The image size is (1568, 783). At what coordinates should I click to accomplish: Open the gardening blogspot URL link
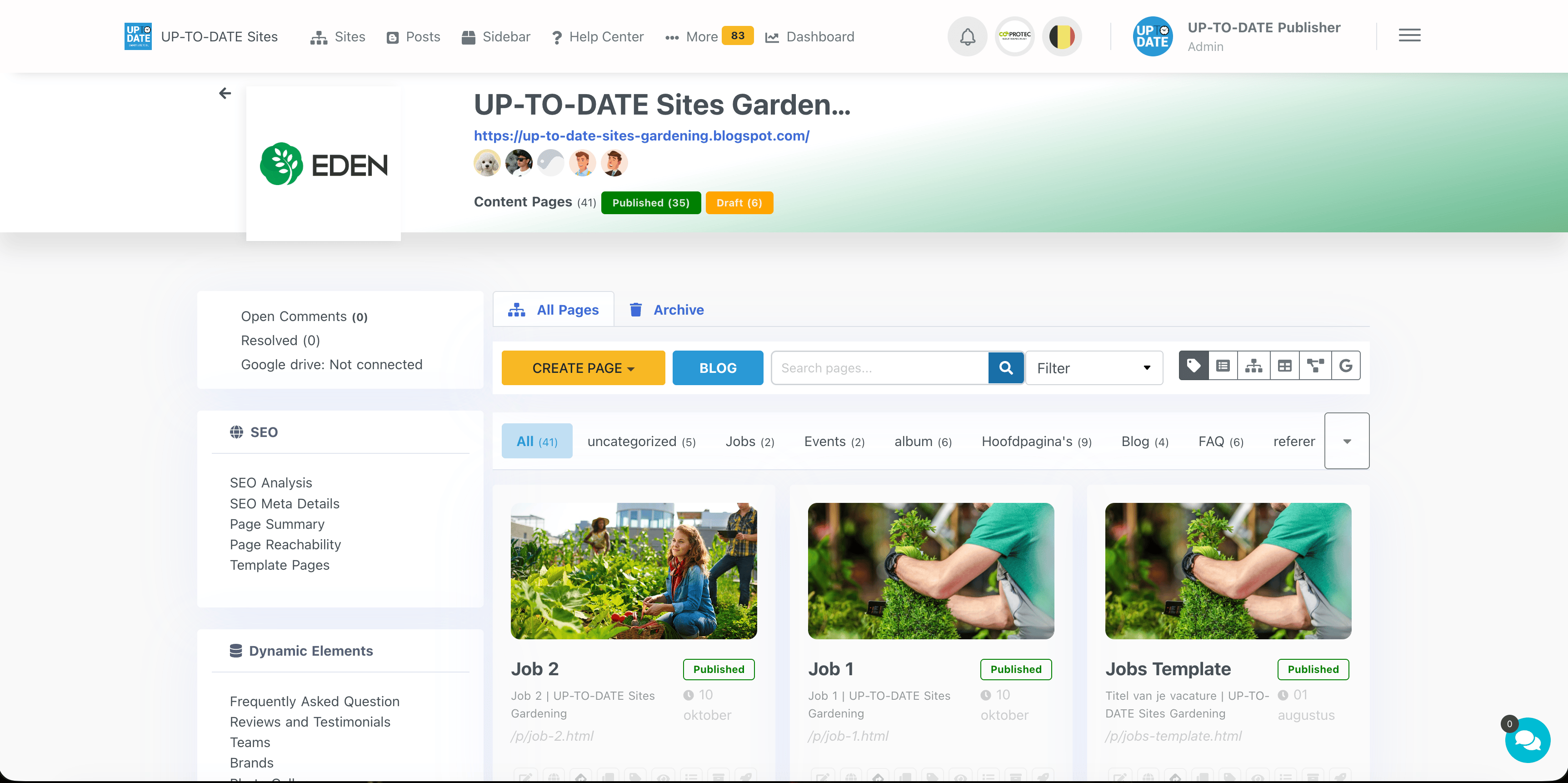tap(642, 136)
